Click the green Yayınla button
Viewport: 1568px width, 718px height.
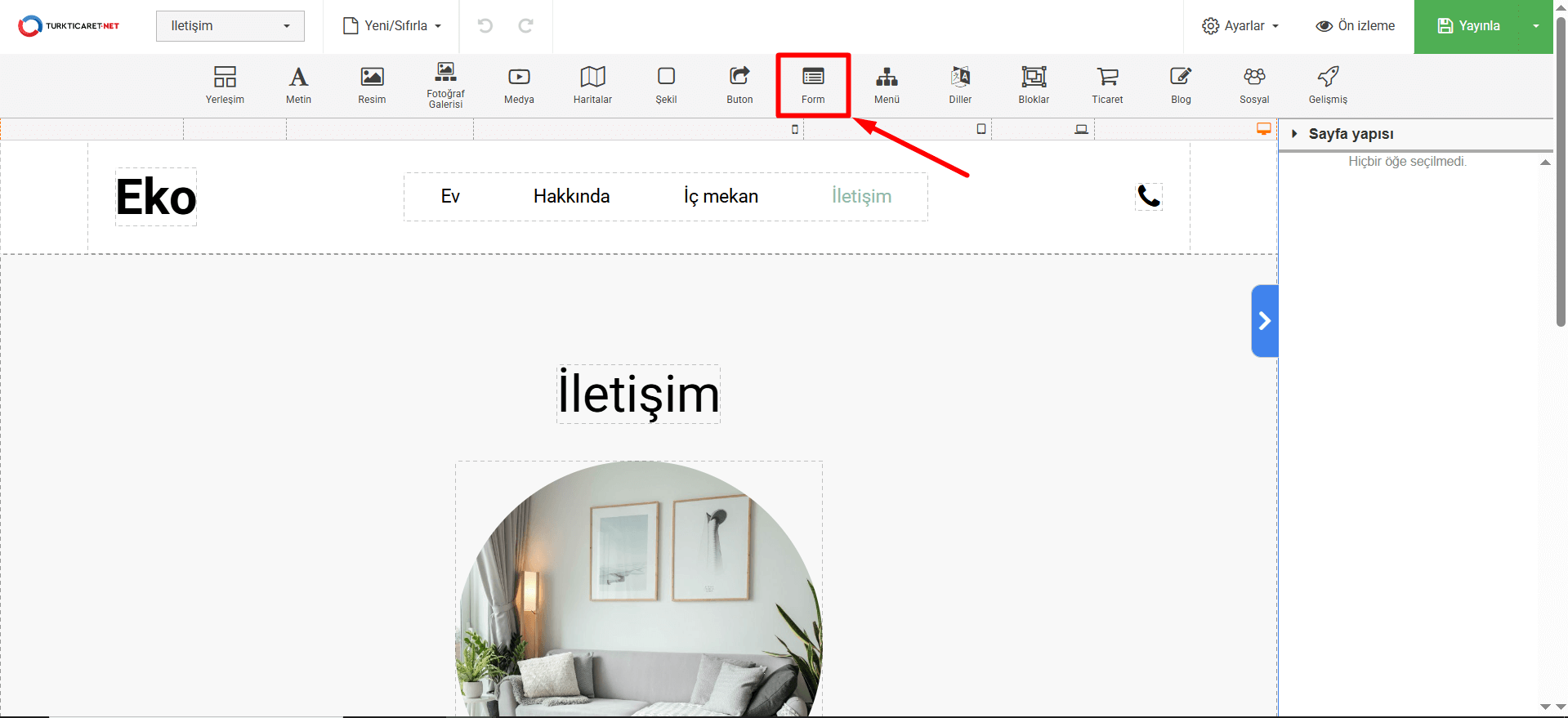[x=1467, y=26]
